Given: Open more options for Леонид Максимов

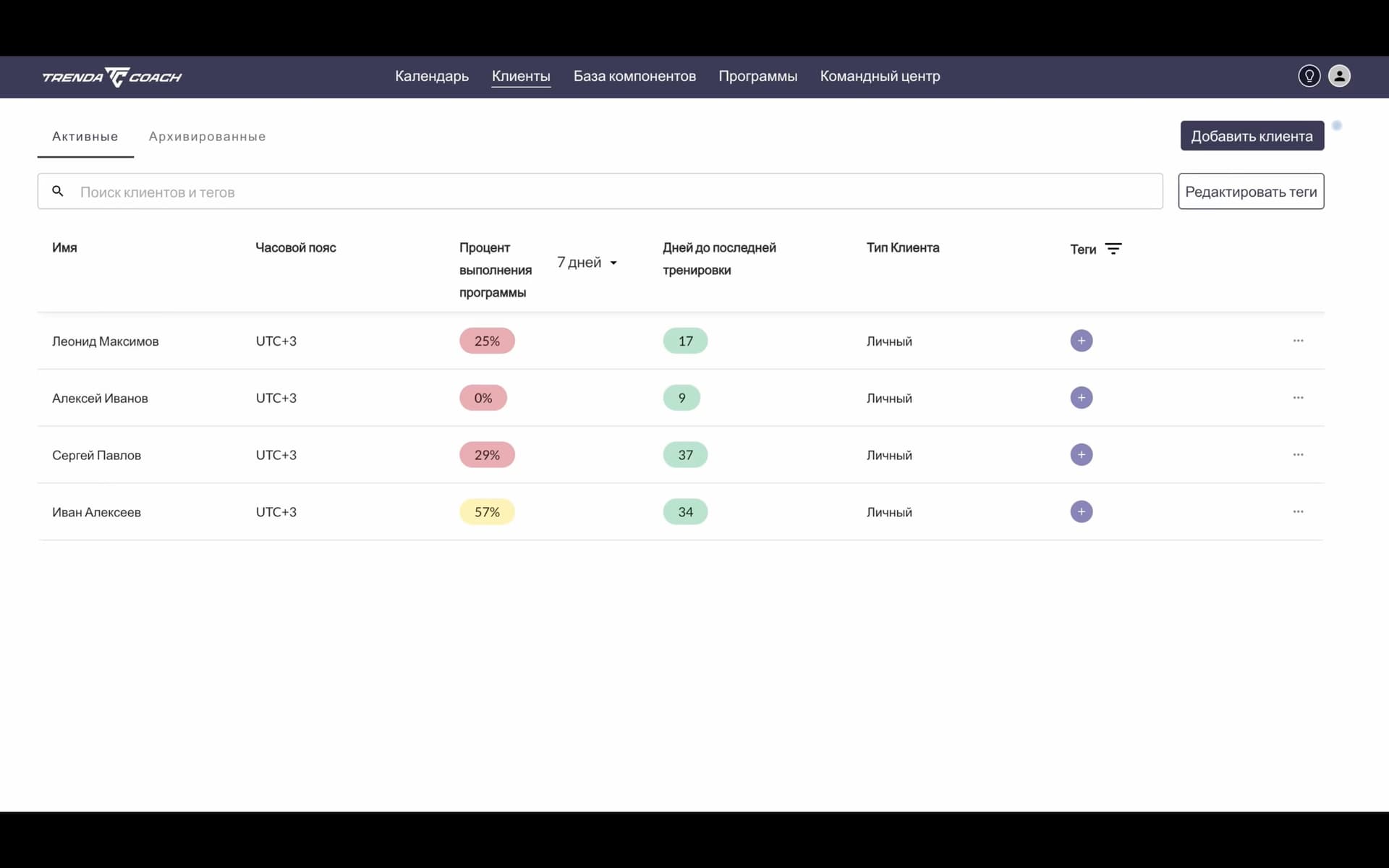Looking at the screenshot, I should click(1298, 341).
